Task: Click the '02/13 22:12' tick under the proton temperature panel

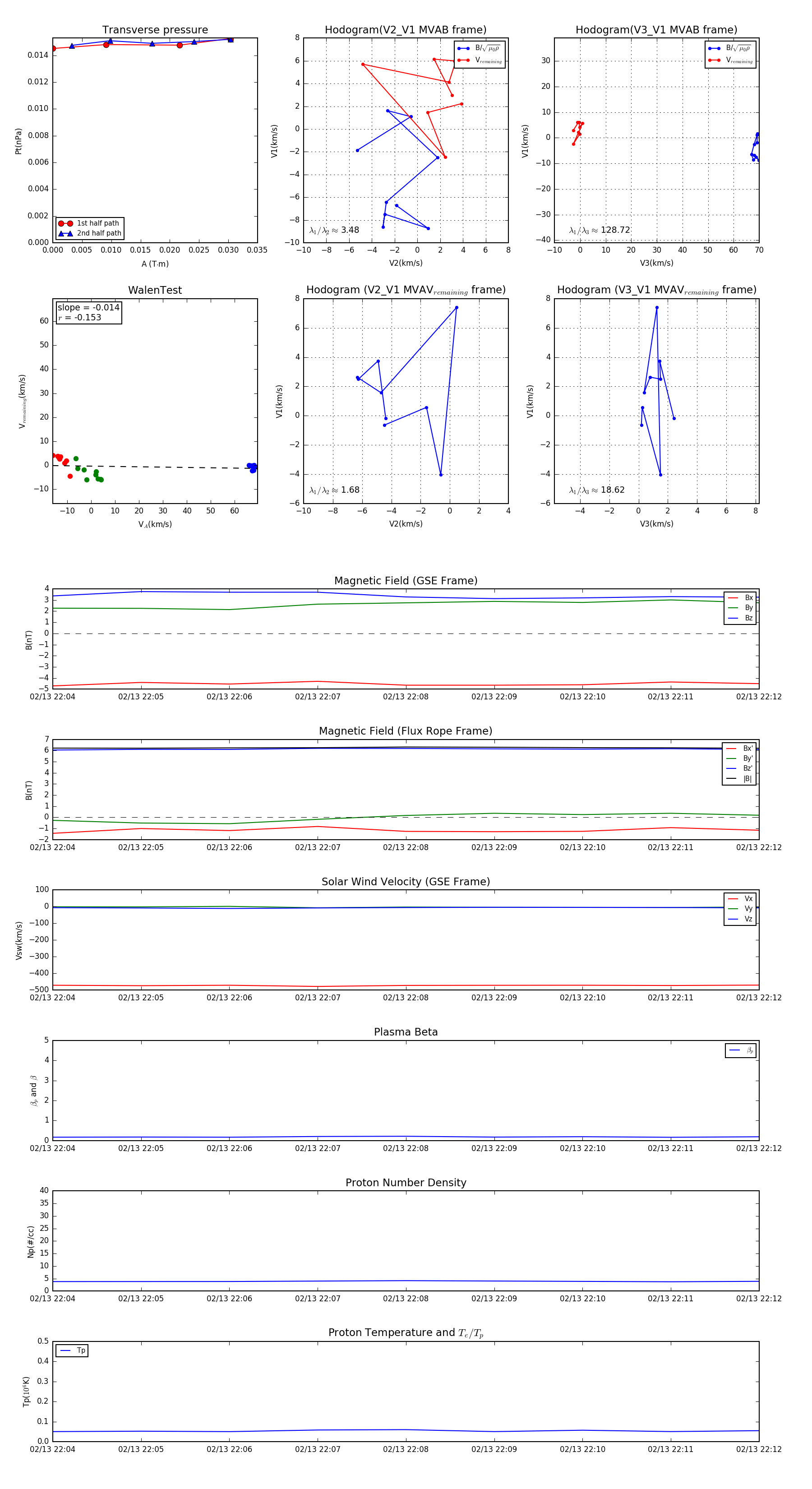Action: click(758, 1449)
